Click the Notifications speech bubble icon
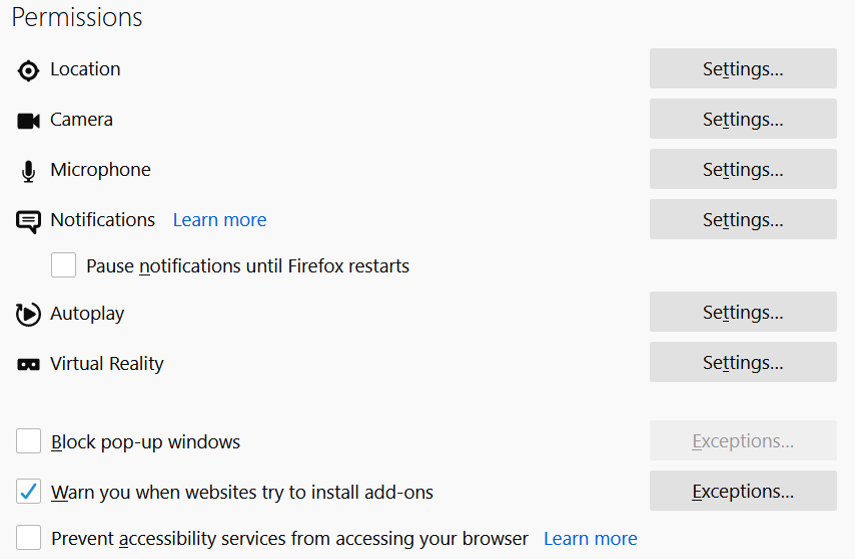The image size is (855, 559). (28, 222)
